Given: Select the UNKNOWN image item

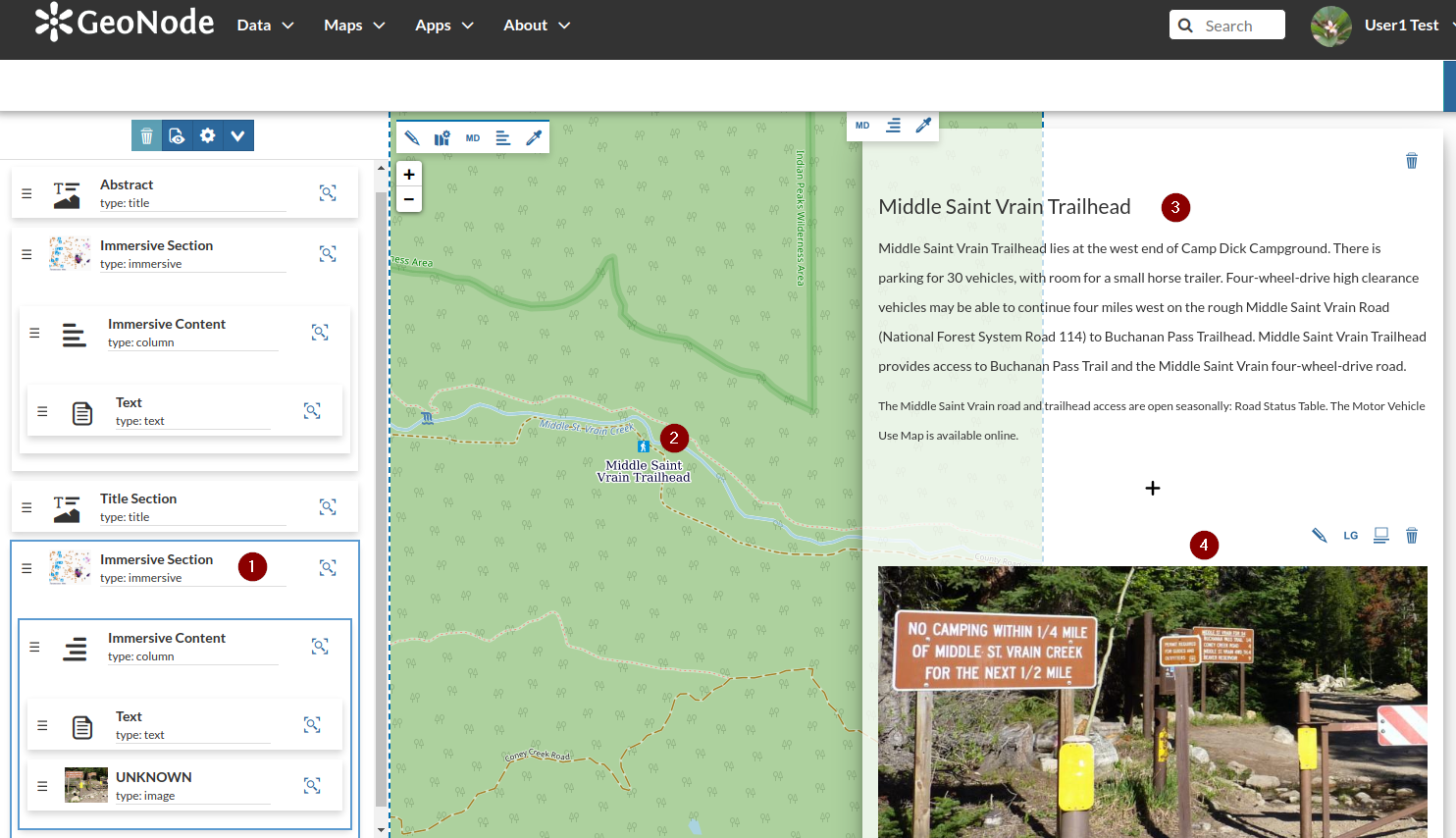Looking at the screenshot, I should coord(184,786).
